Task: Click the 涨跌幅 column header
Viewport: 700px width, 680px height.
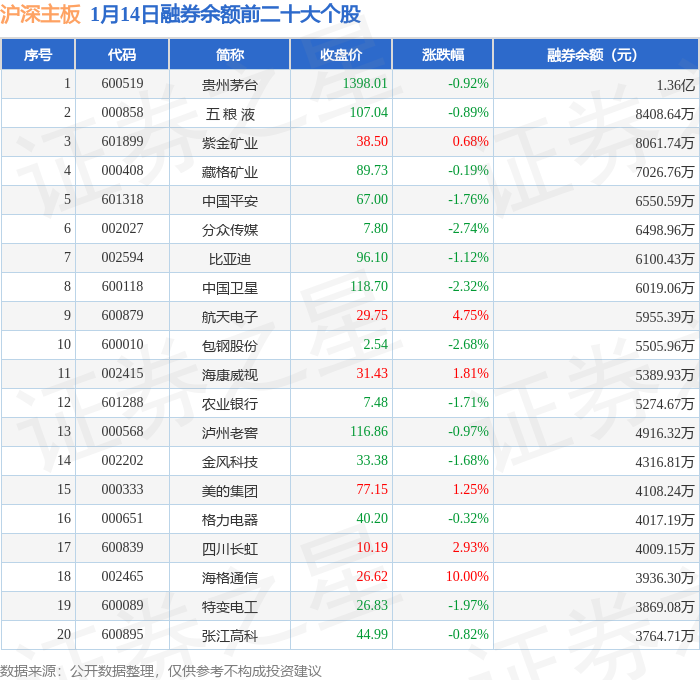Action: [443, 54]
